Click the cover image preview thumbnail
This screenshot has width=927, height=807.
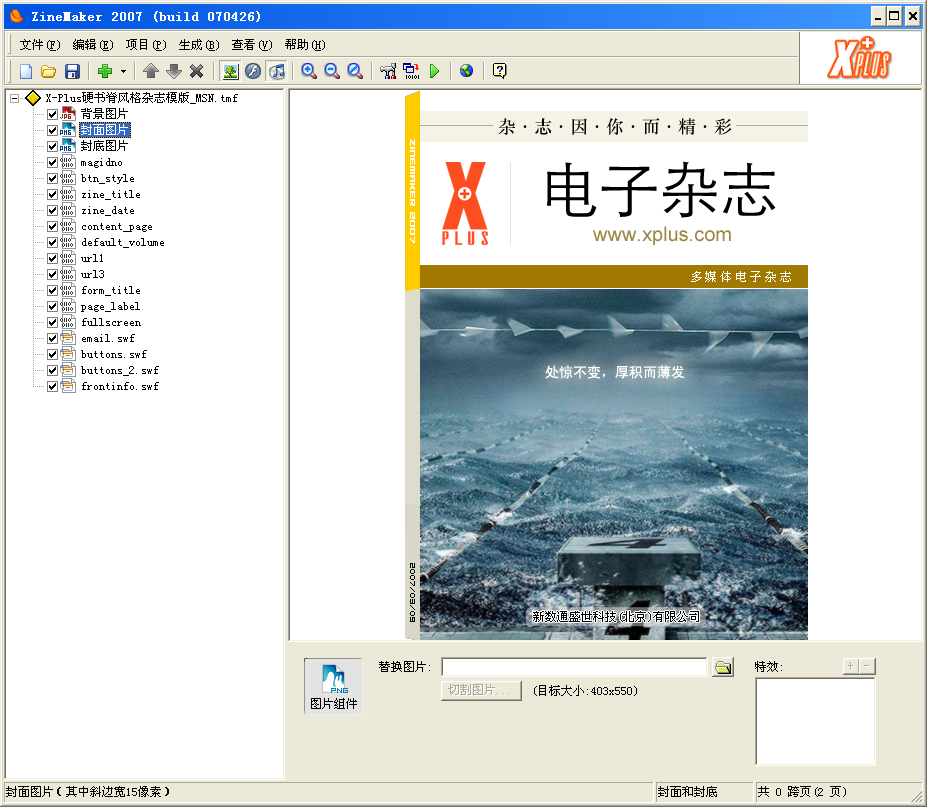pos(607,367)
